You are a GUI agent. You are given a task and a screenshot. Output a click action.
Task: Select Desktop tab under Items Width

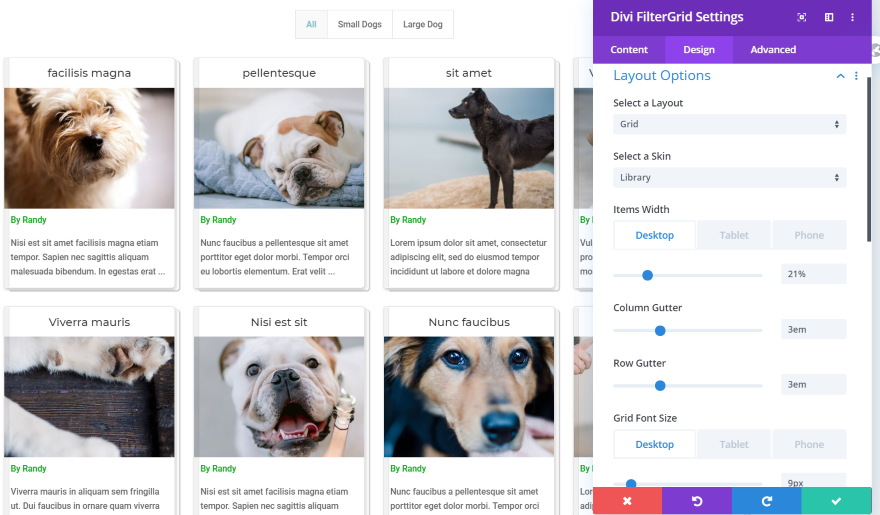pyautogui.click(x=654, y=235)
